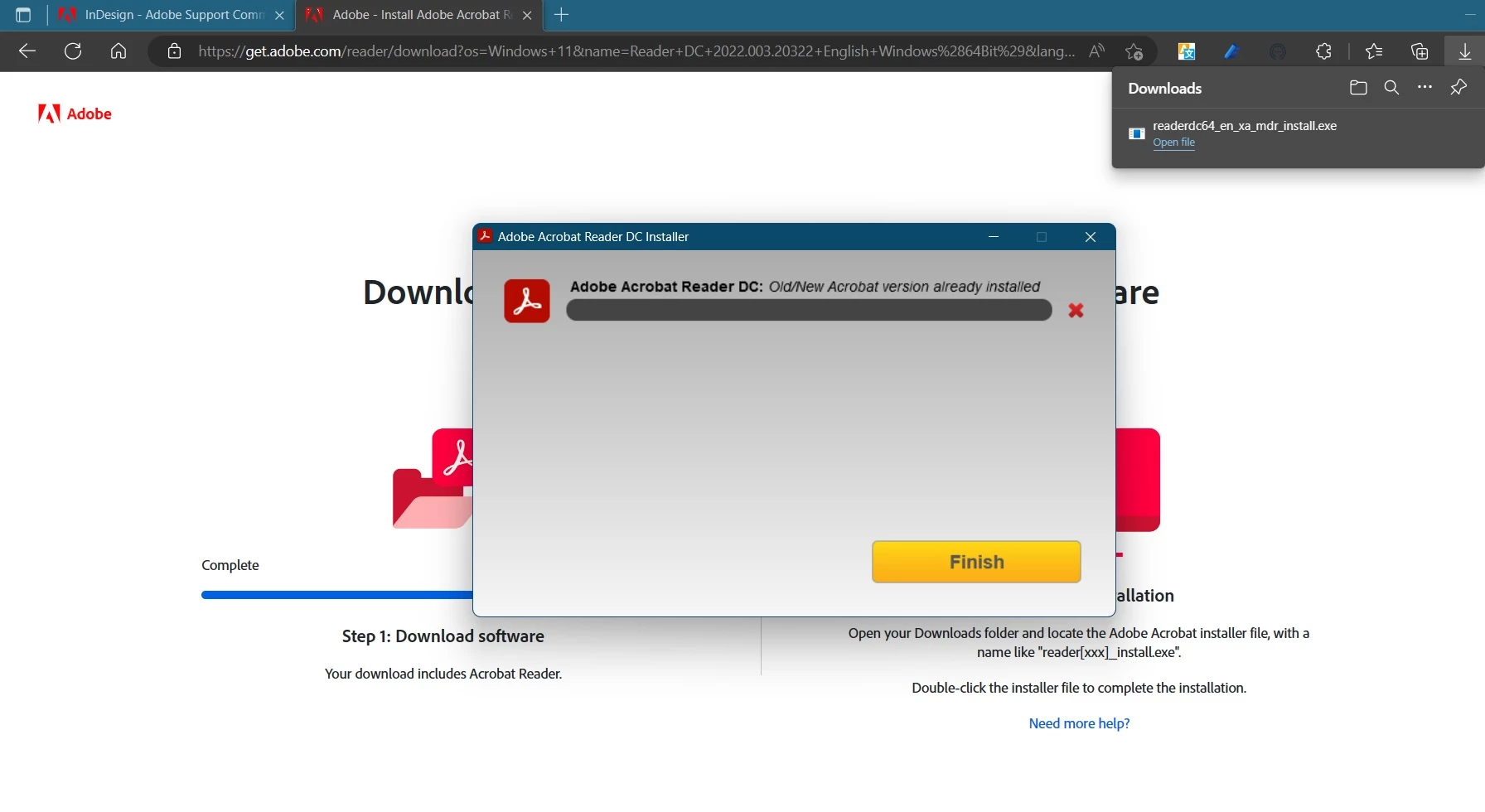The height and width of the screenshot is (812, 1485).
Task: Click Read aloud icon in address bar
Action: pos(1096,51)
